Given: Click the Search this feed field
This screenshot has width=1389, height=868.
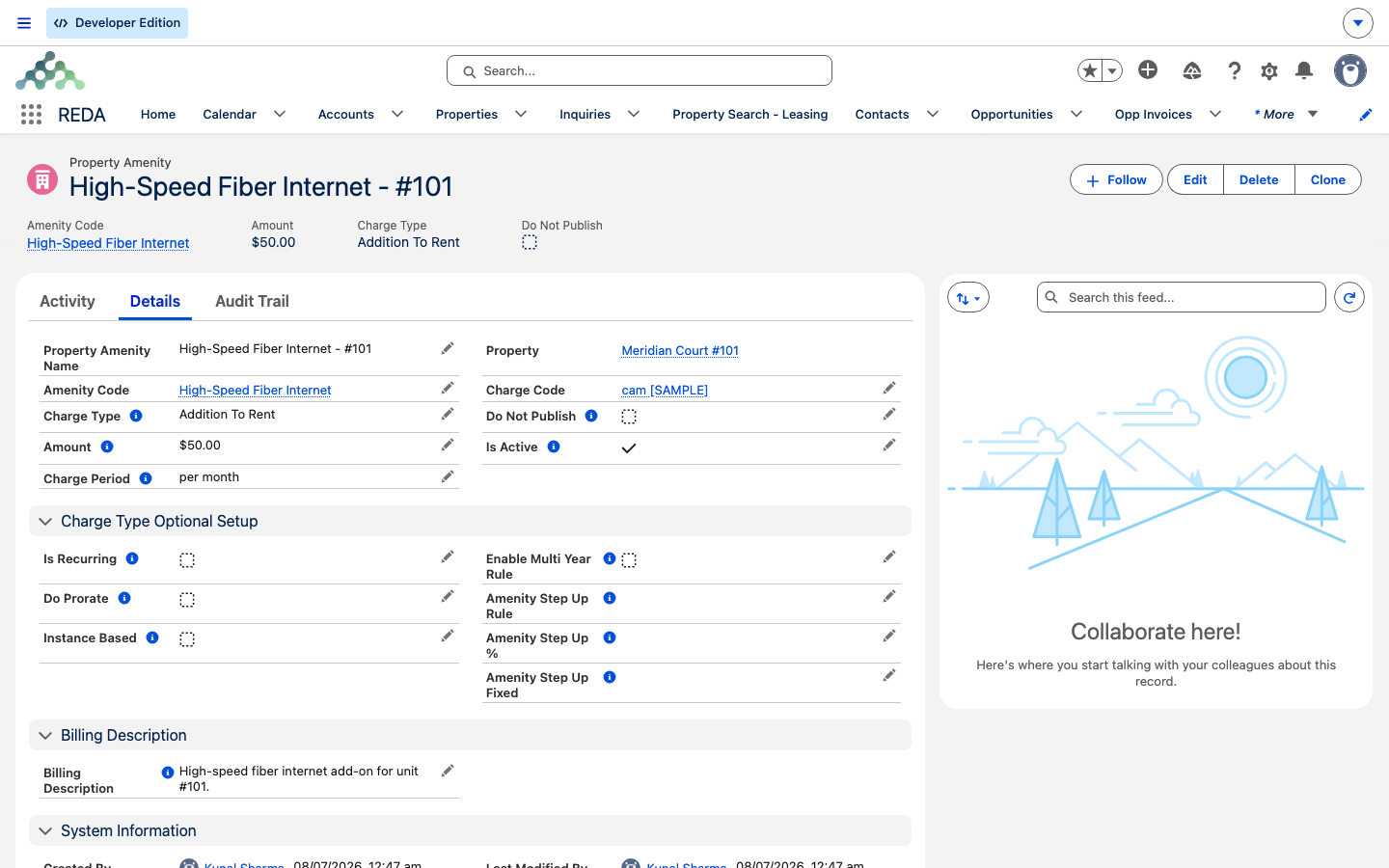Looking at the screenshot, I should pyautogui.click(x=1182, y=297).
